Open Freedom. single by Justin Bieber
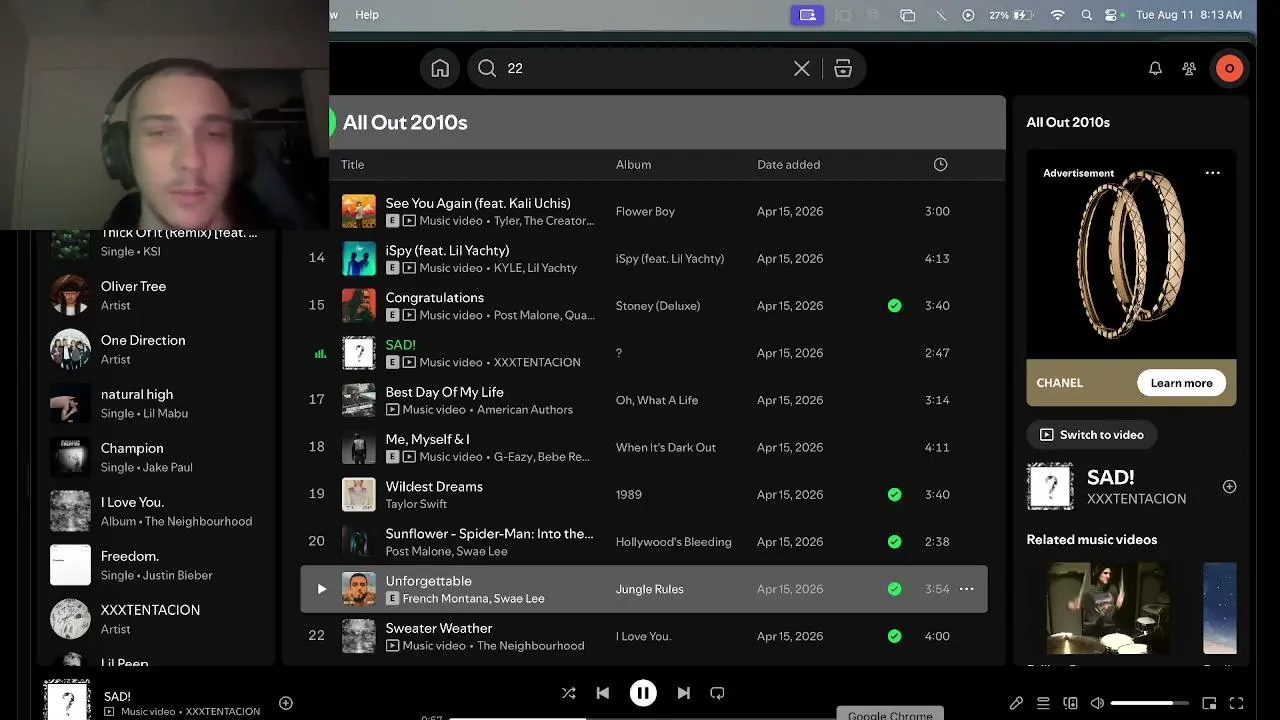1280x720 pixels. [156, 565]
